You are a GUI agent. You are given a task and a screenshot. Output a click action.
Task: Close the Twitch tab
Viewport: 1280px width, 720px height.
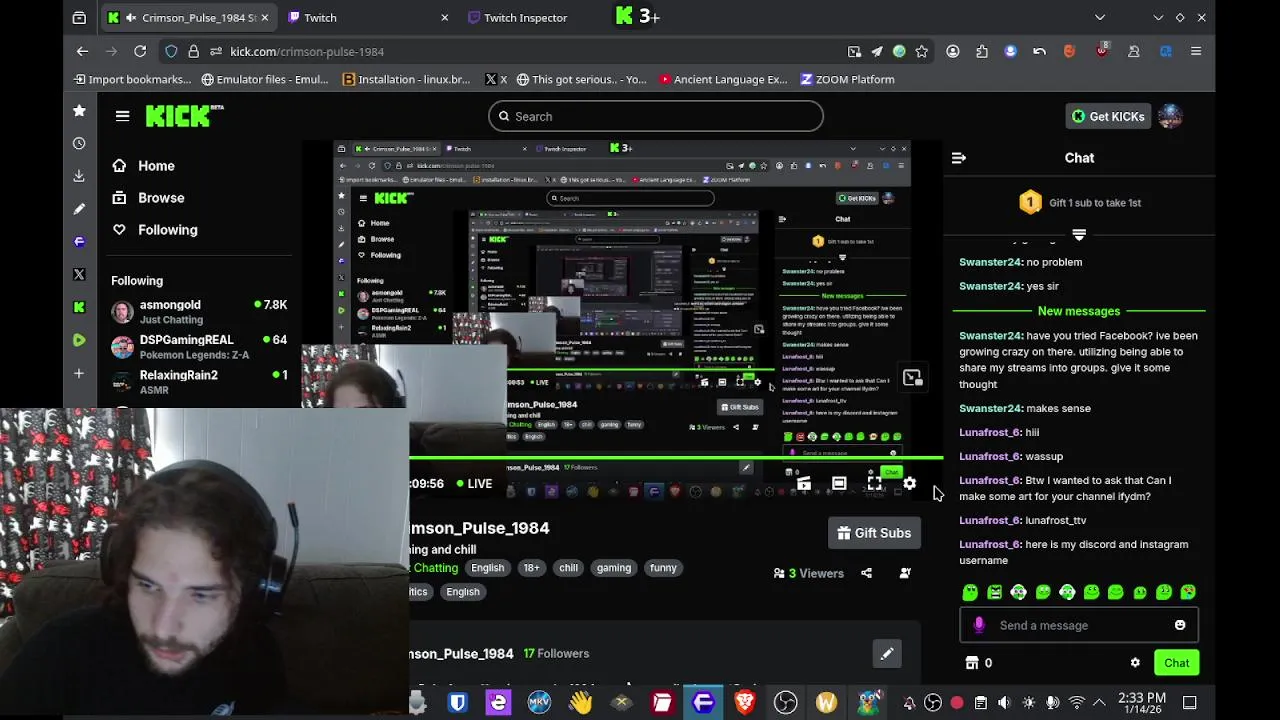point(444,17)
